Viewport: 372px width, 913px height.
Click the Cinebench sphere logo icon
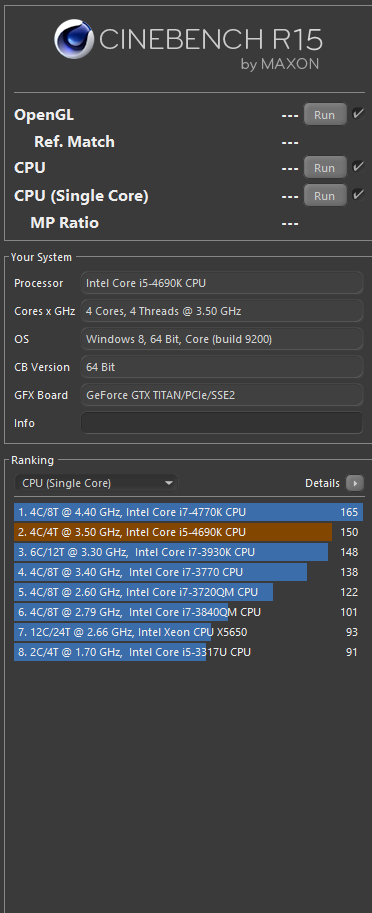[x=76, y=40]
